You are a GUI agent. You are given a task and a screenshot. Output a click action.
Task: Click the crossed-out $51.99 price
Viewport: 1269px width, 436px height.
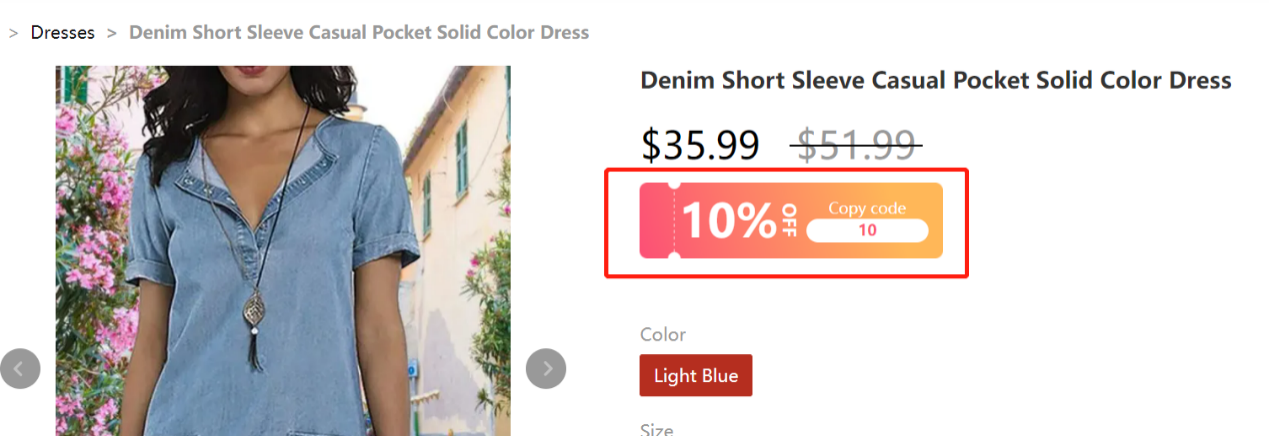tap(855, 146)
